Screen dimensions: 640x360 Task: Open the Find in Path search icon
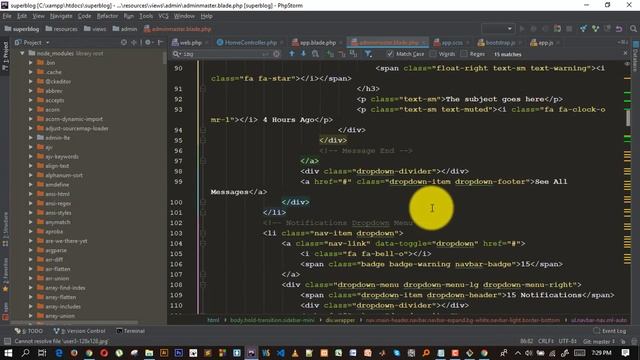coord(315,54)
